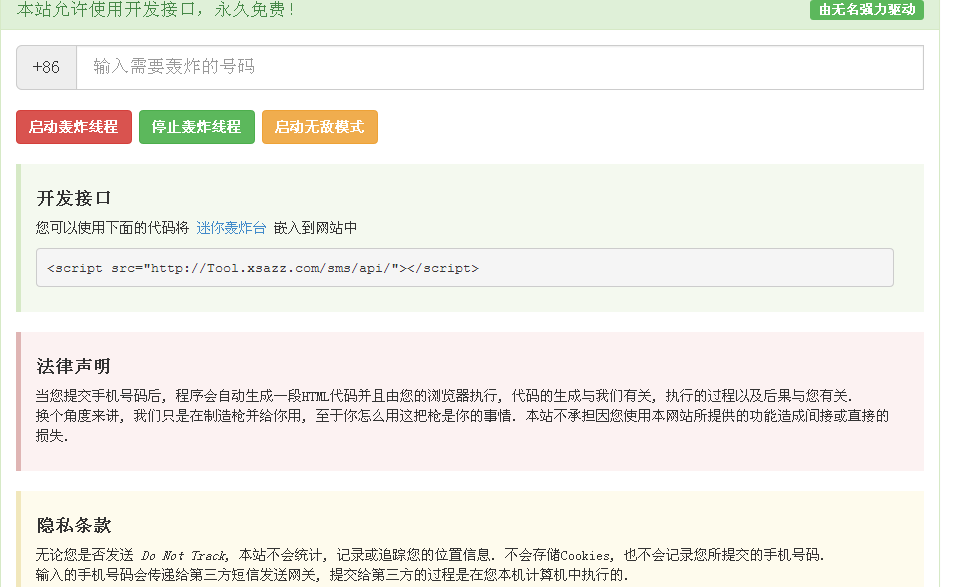Click the 开发接口 heading
This screenshot has width=967, height=587.
click(74, 198)
